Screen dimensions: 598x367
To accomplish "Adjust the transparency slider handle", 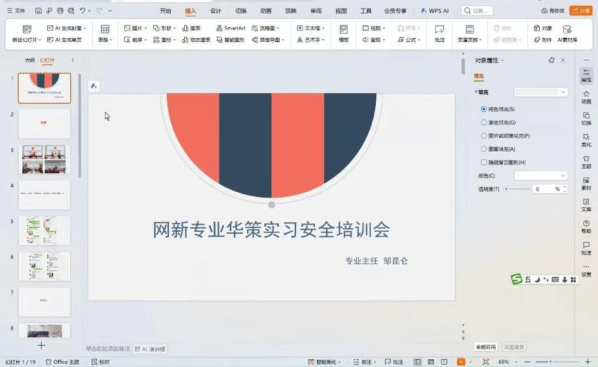I will point(506,189).
